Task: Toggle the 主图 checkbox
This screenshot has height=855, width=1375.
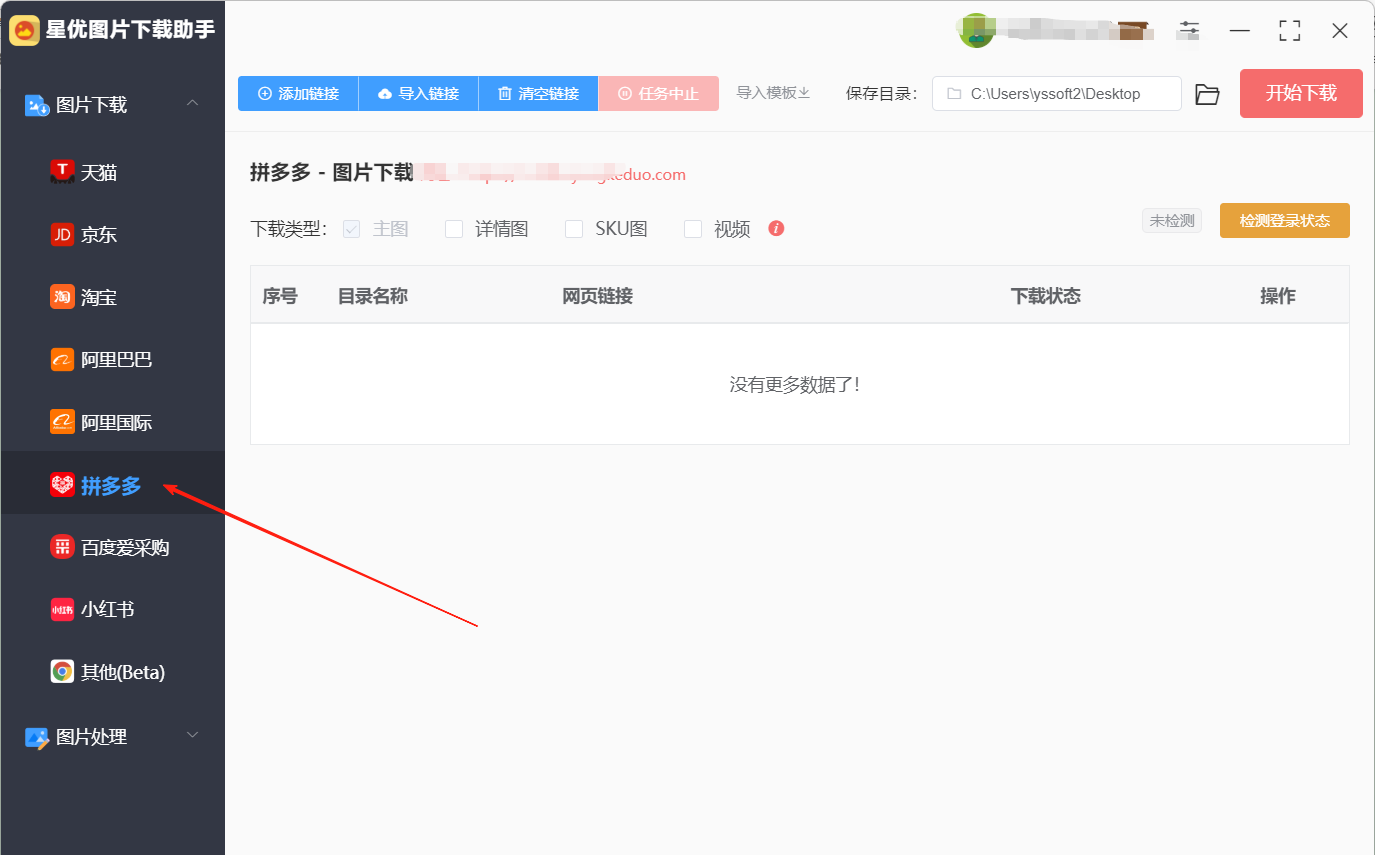Action: pyautogui.click(x=351, y=228)
